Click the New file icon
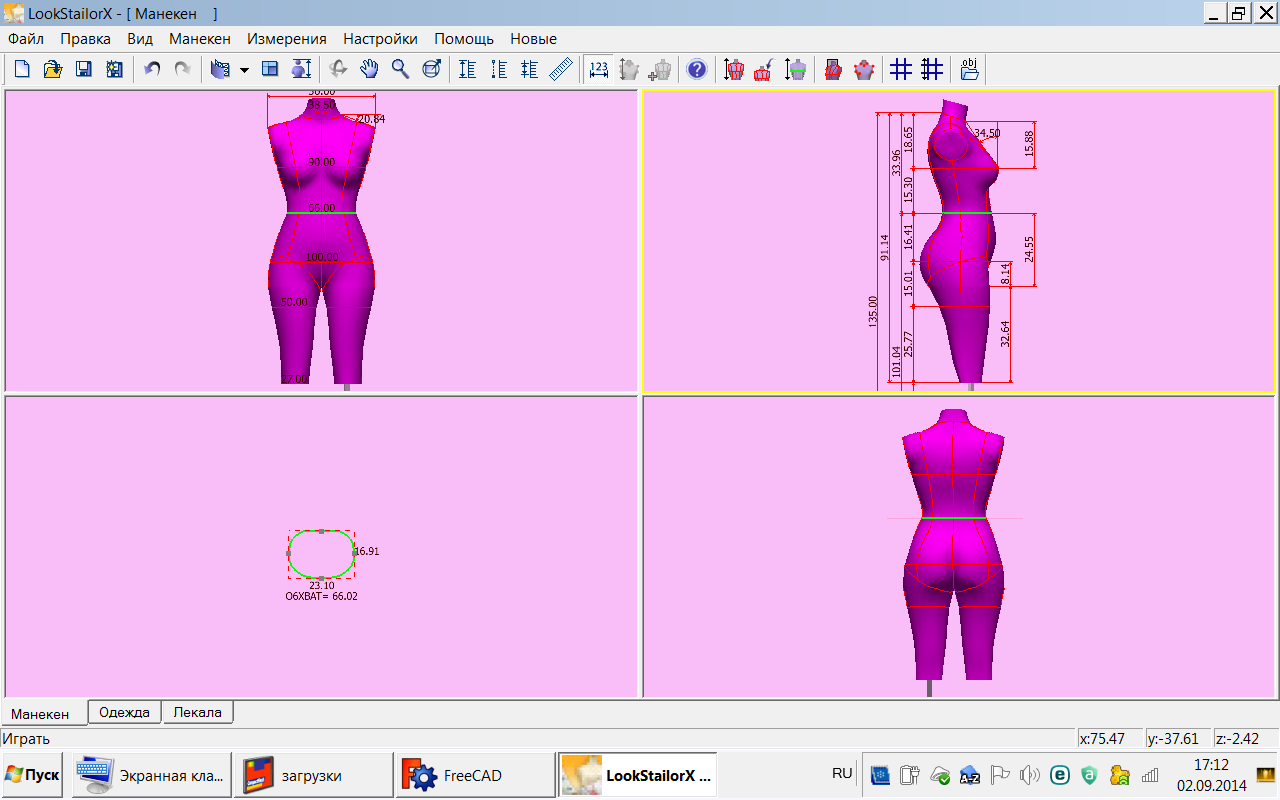Image resolution: width=1280 pixels, height=800 pixels. [22, 69]
